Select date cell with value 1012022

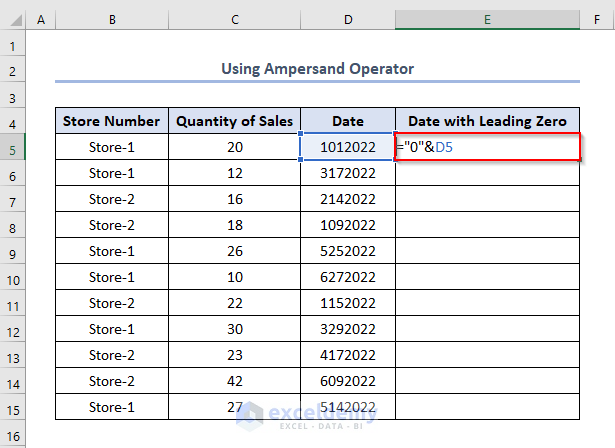pyautogui.click(x=348, y=147)
